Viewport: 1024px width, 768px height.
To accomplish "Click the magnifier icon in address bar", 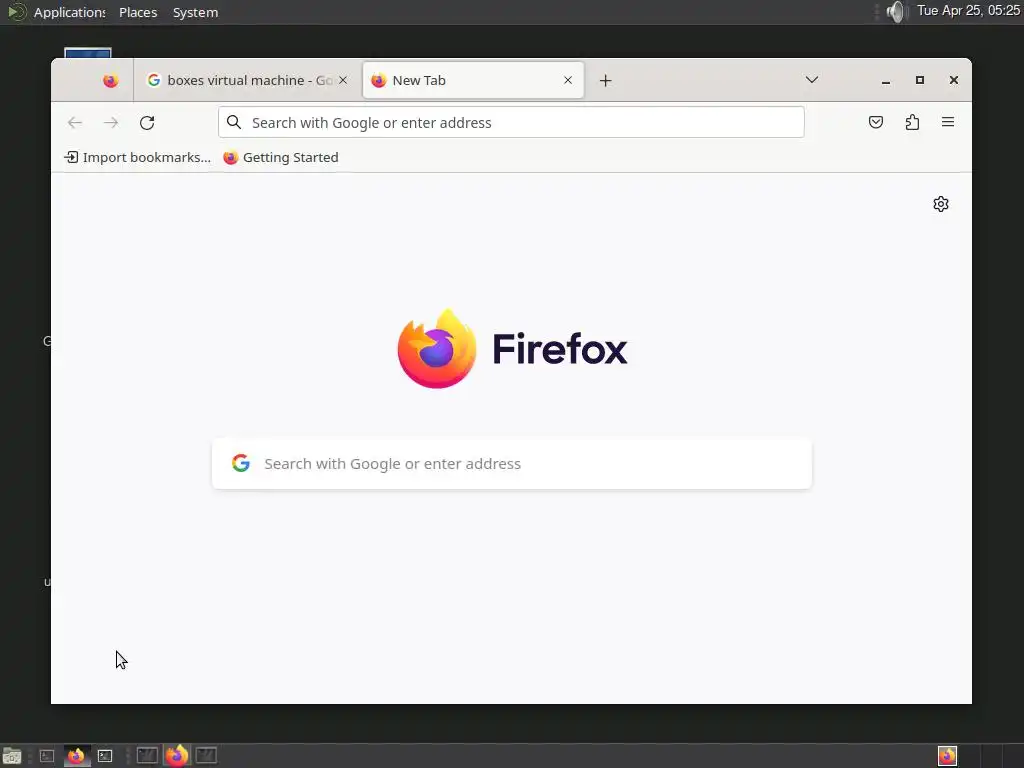I will (234, 122).
